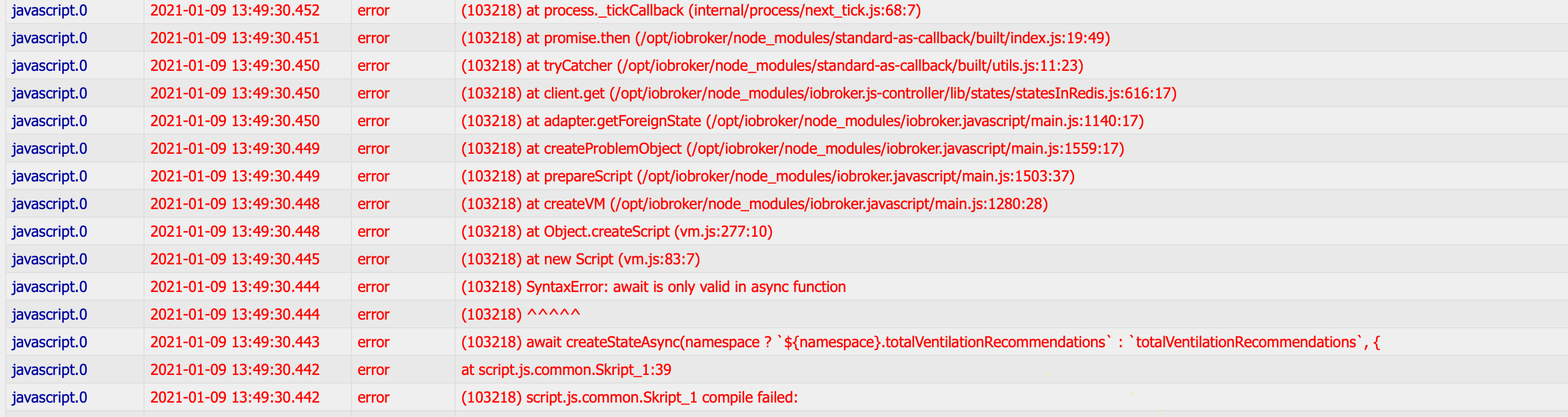Click the Object.createScript stack trace line
Image resolution: width=1568 pixels, height=417 pixels.
pyautogui.click(x=616, y=232)
